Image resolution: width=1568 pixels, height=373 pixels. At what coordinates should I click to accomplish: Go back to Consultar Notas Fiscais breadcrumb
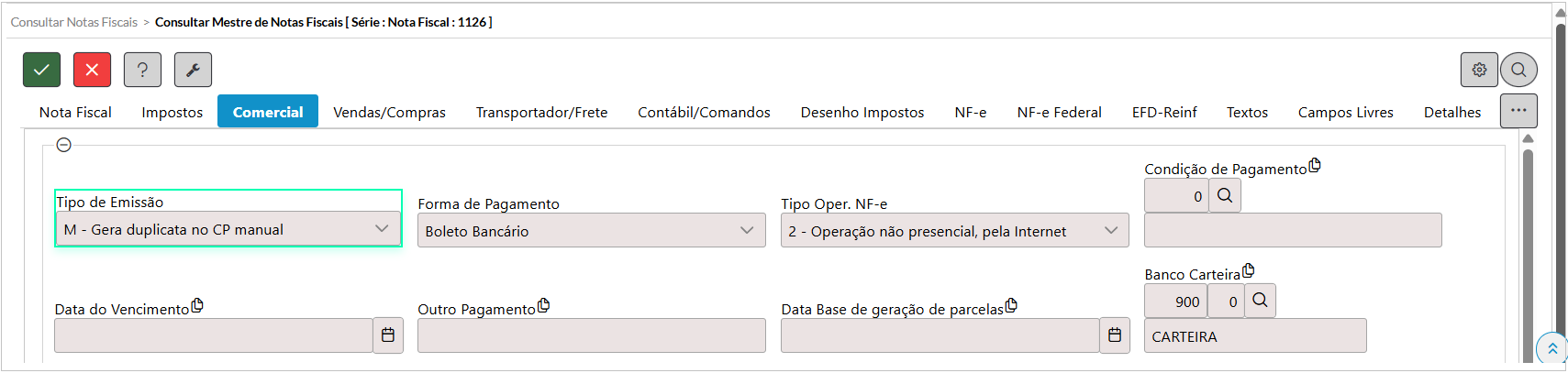[74, 22]
